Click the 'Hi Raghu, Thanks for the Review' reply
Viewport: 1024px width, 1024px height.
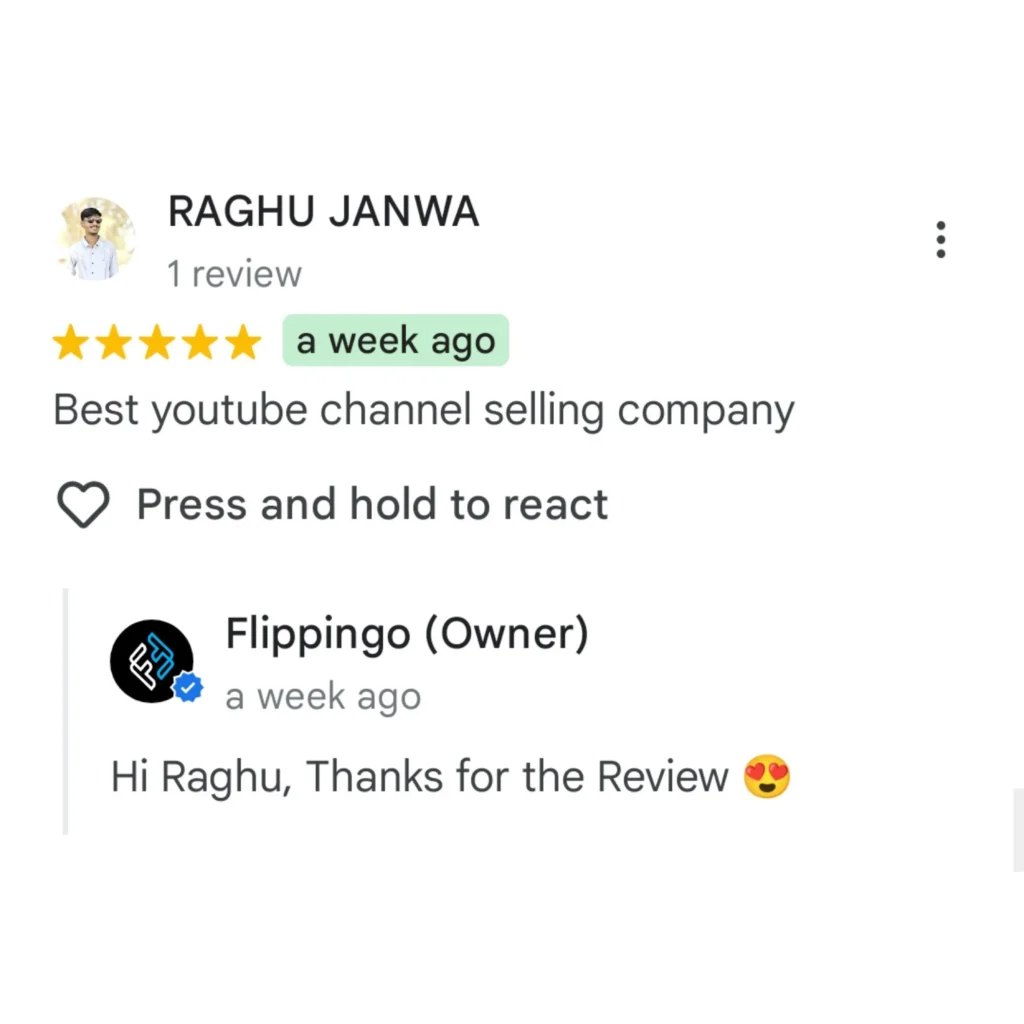[419, 777]
